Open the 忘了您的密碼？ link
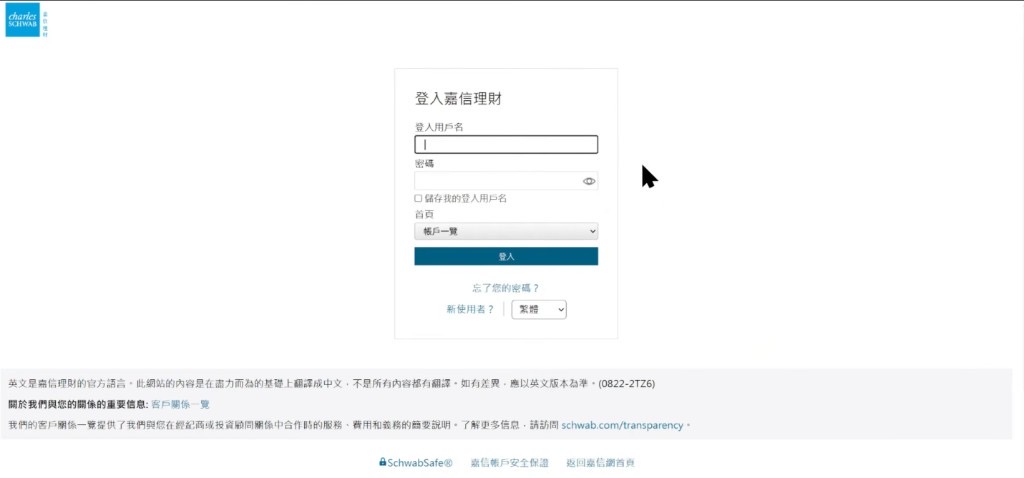1024x478 pixels. pos(506,288)
